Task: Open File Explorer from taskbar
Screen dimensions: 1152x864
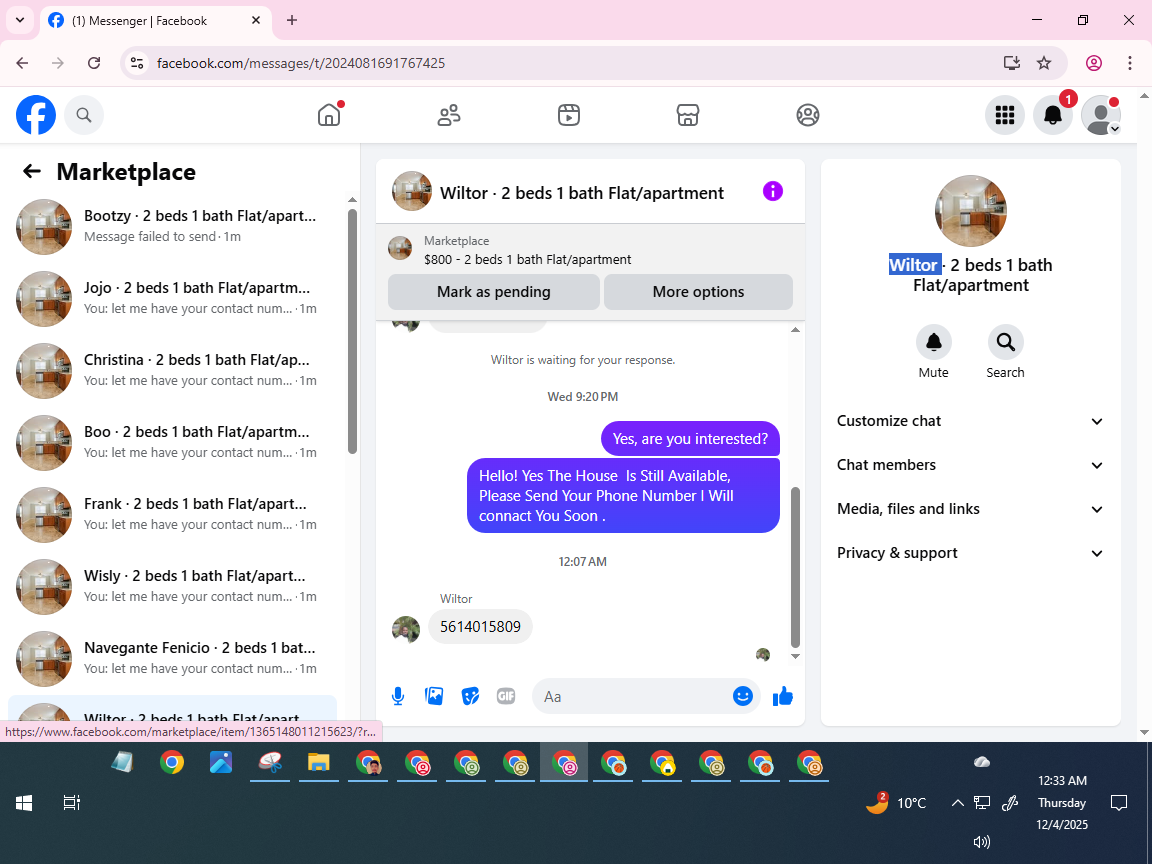Action: (x=318, y=763)
